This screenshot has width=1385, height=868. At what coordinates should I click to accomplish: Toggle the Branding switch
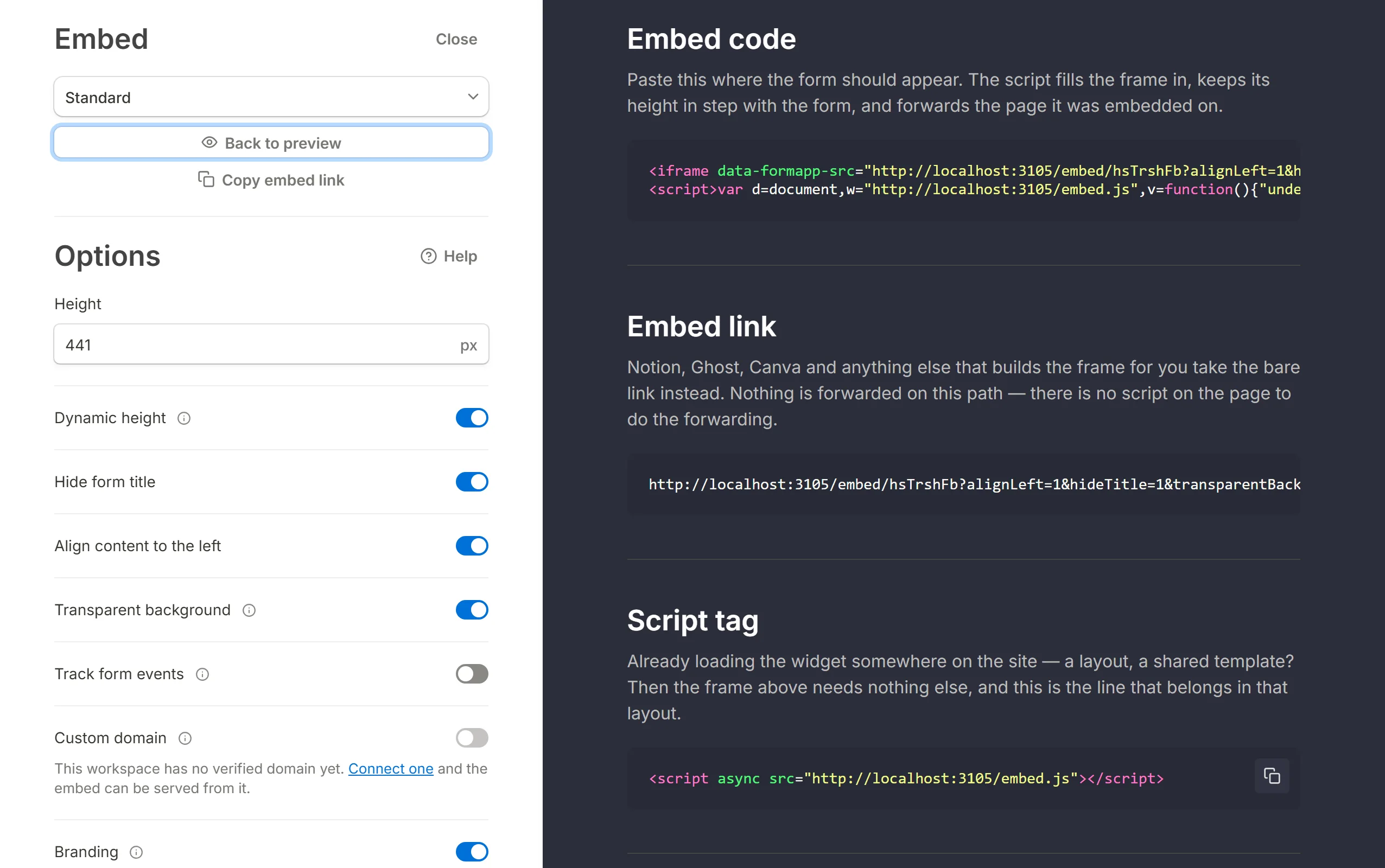472,851
